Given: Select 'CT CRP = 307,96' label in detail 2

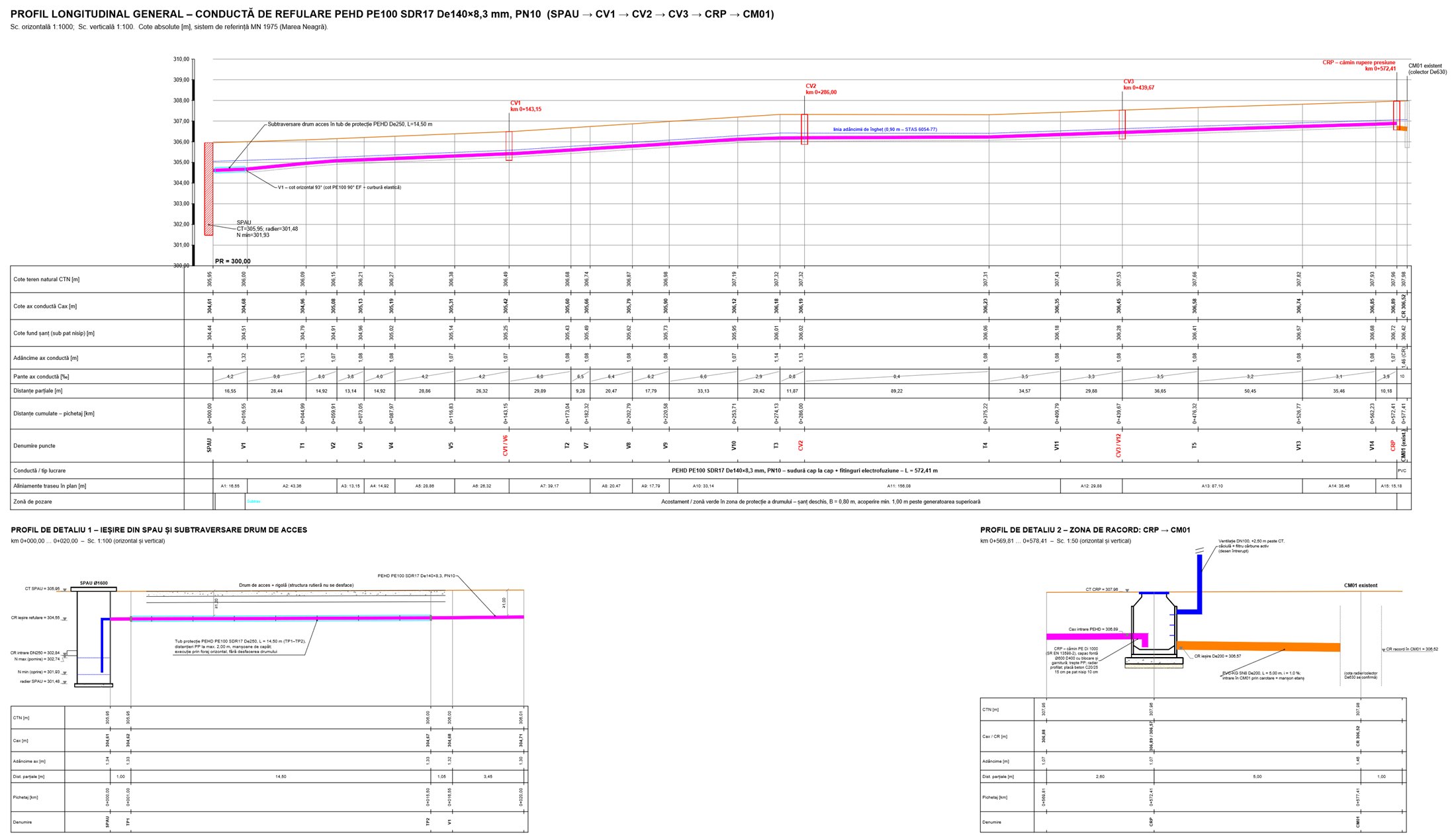Looking at the screenshot, I should [x=1102, y=590].
